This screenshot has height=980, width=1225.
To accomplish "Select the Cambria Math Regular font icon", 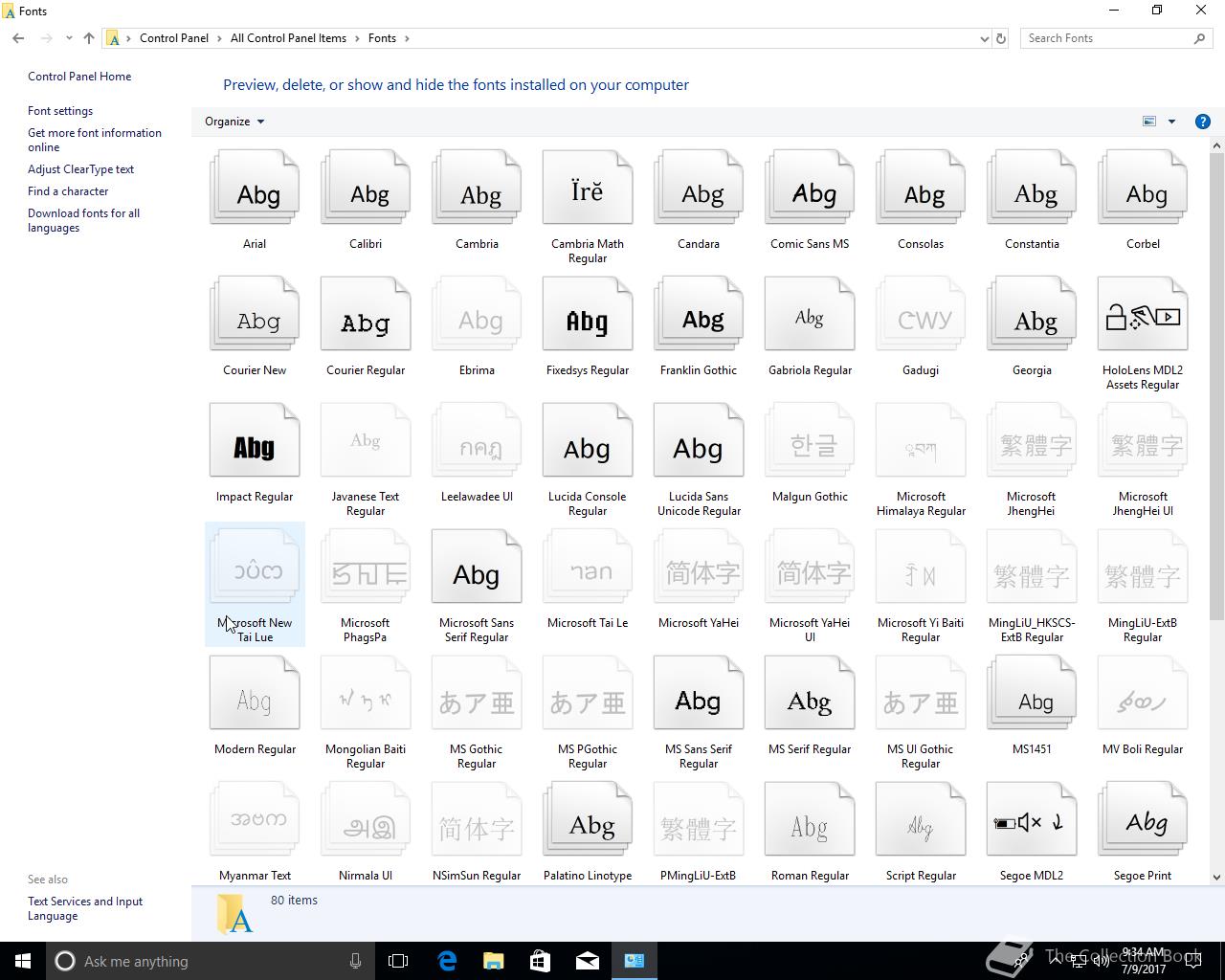I will (x=588, y=188).
